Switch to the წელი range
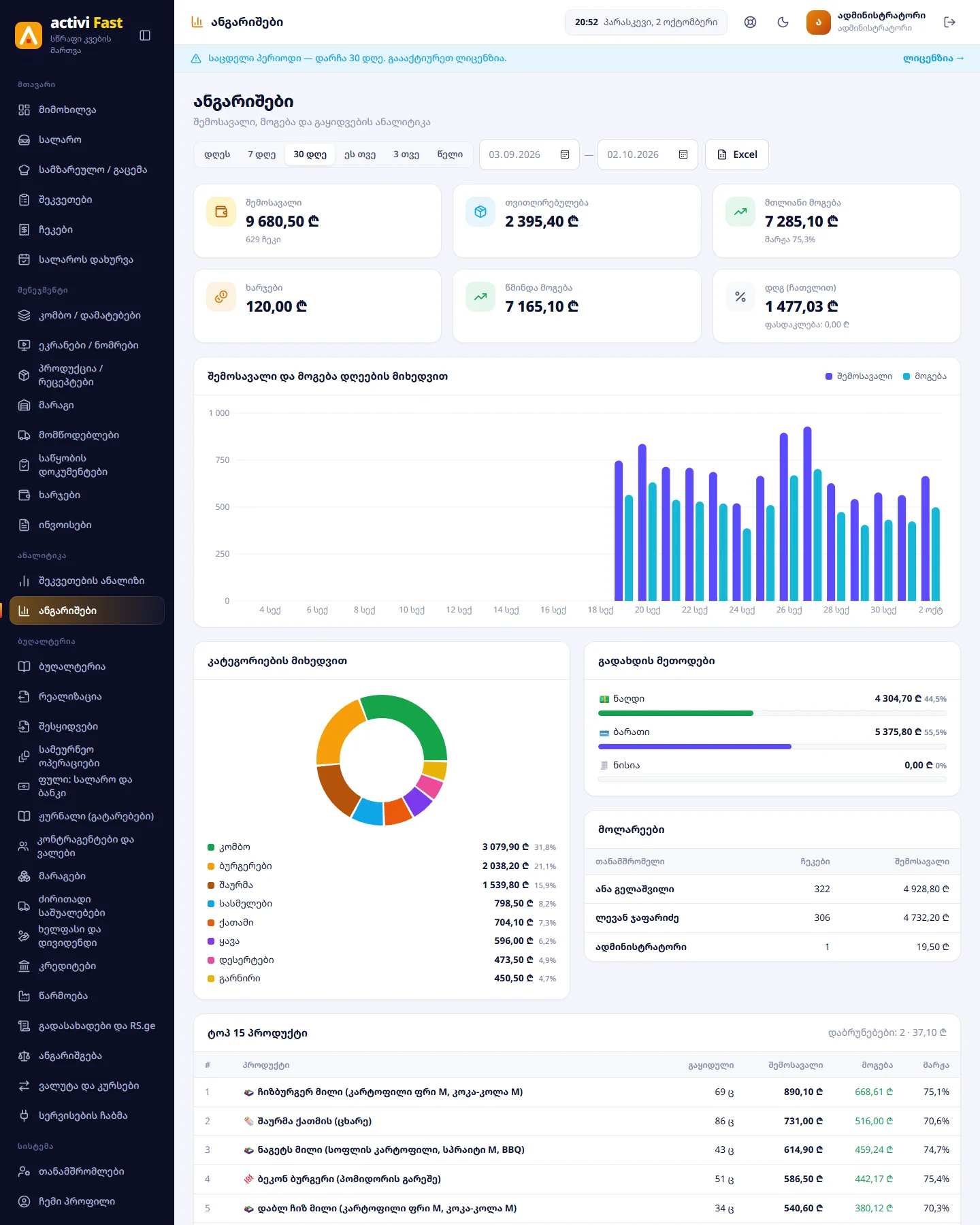This screenshot has width=980, height=1225. click(x=450, y=154)
